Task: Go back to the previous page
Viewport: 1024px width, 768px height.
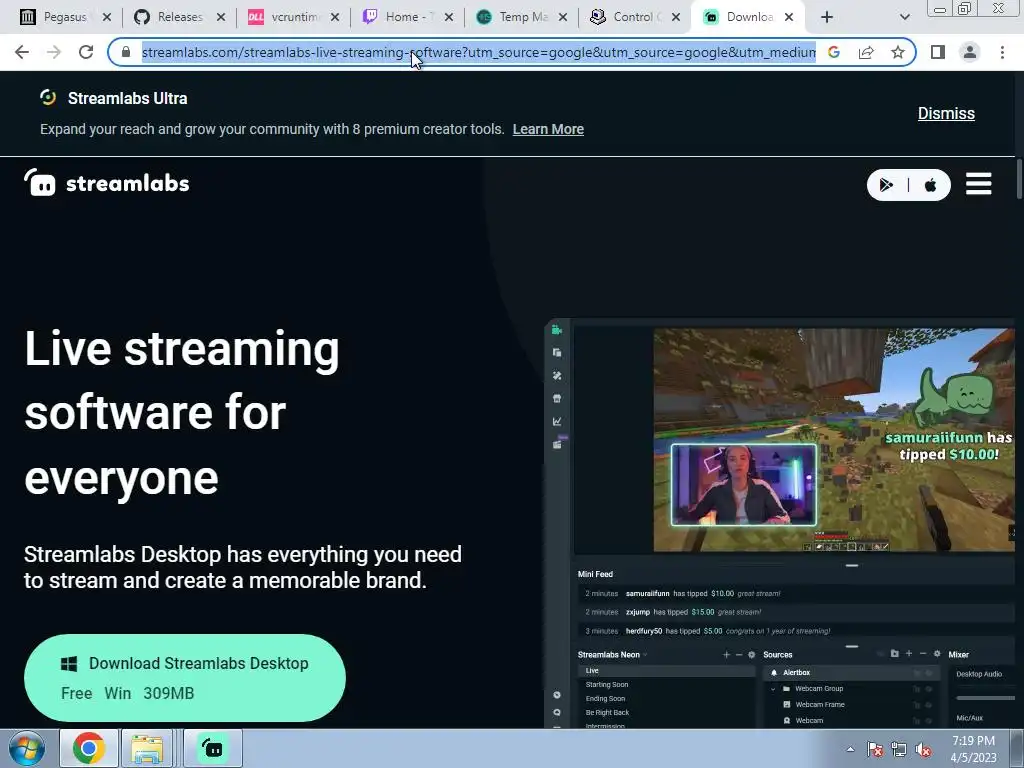Action: pyautogui.click(x=22, y=52)
